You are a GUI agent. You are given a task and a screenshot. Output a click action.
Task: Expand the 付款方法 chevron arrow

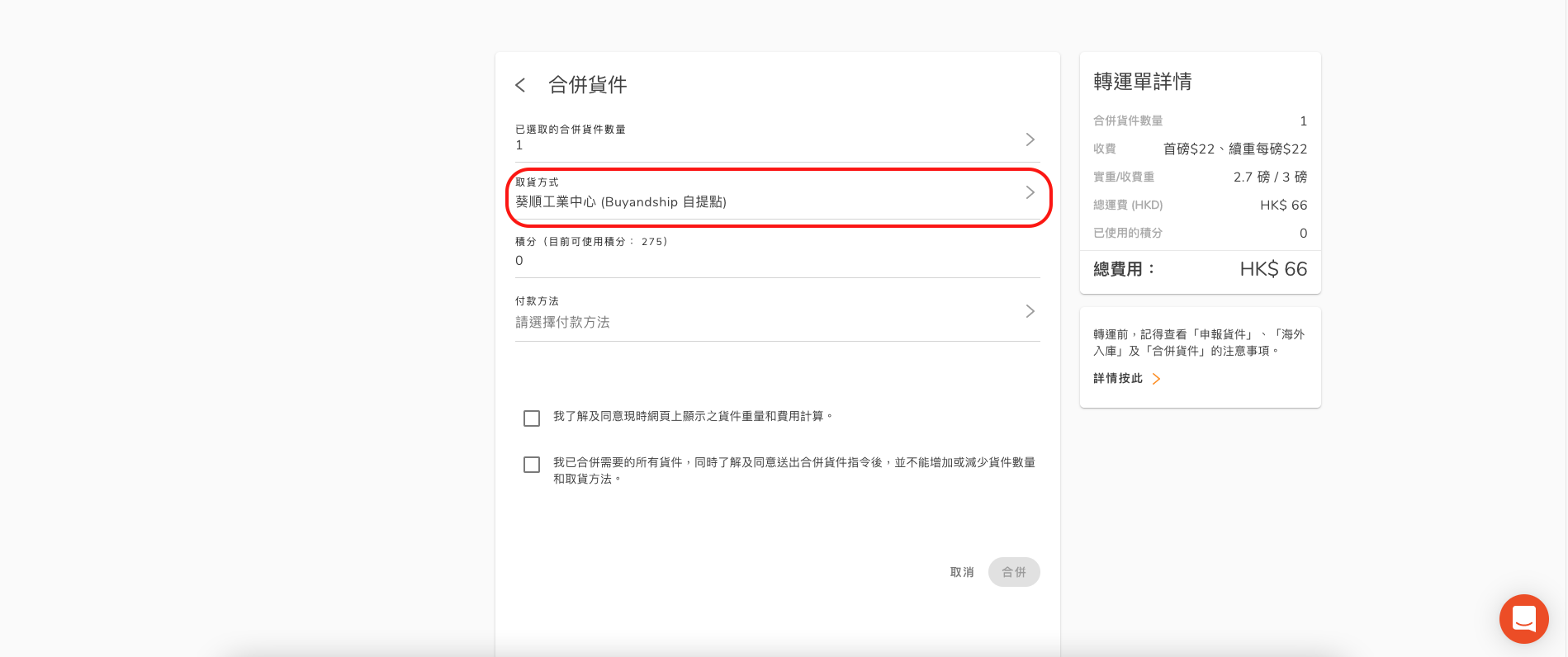coord(1030,311)
